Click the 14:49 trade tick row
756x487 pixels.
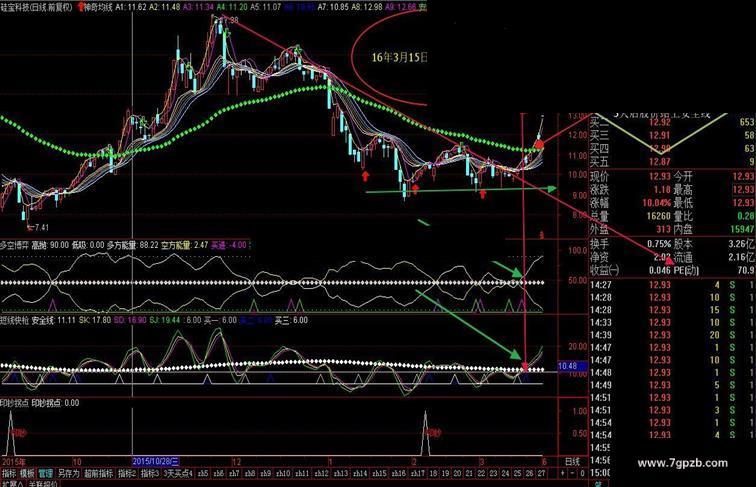[672, 385]
